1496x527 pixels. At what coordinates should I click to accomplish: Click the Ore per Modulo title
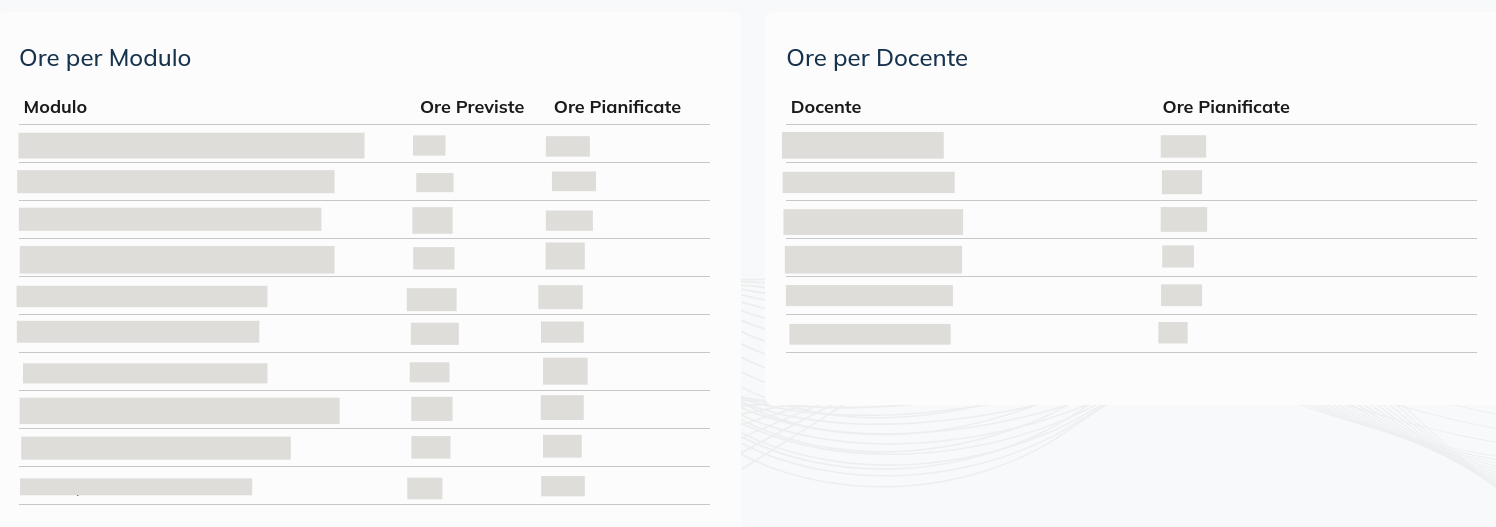tap(105, 58)
